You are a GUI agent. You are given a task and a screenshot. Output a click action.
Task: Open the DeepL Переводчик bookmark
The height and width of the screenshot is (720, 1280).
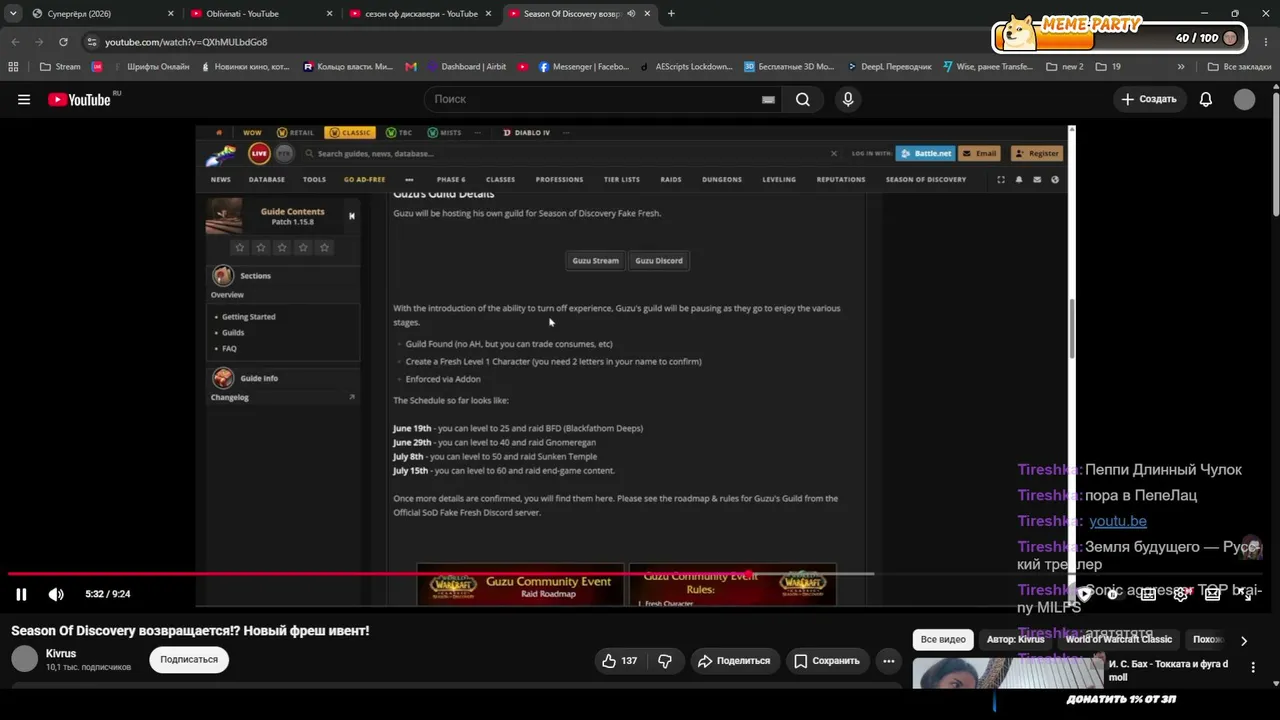coord(889,67)
